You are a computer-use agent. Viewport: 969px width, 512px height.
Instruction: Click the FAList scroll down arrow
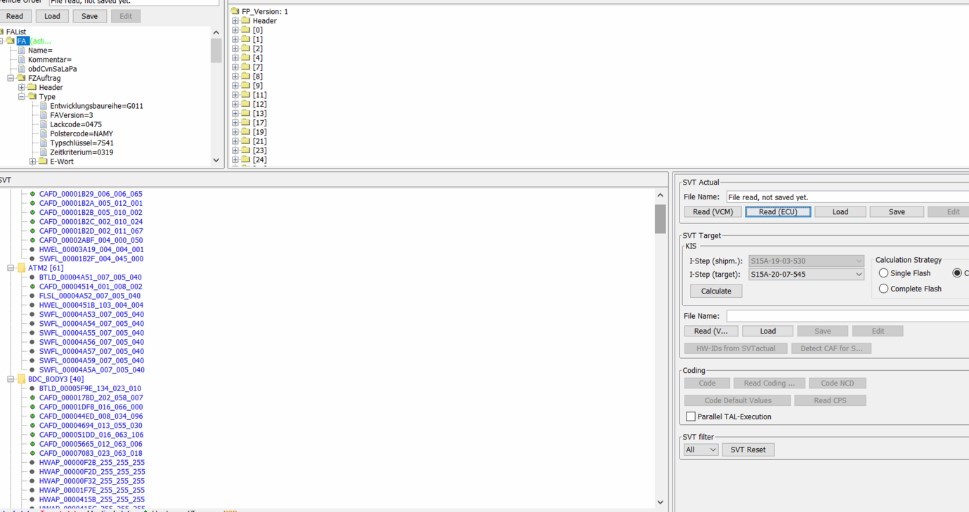point(216,160)
